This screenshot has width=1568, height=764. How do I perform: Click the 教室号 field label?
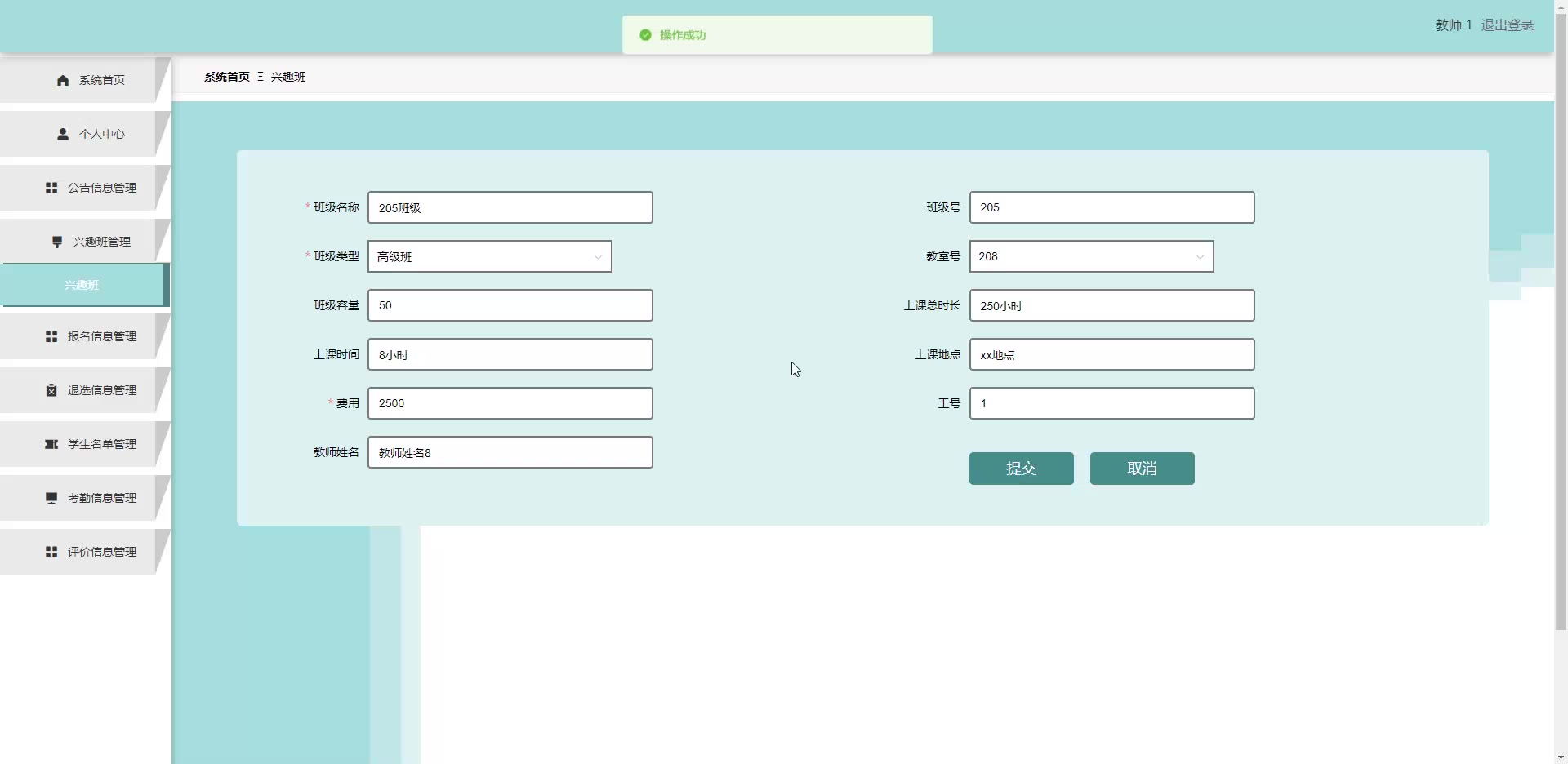(x=943, y=256)
